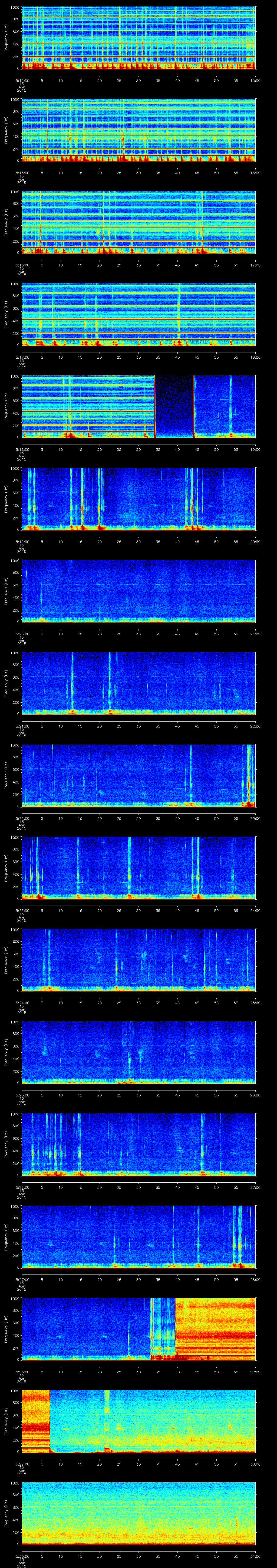The height and width of the screenshot is (1568, 277).
Task: Click the 5:17:00 start time label
Action: point(21,357)
